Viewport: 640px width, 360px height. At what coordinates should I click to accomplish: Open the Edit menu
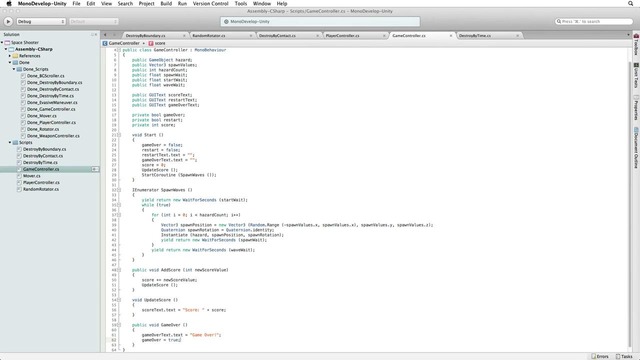pyautogui.click(x=91, y=3)
